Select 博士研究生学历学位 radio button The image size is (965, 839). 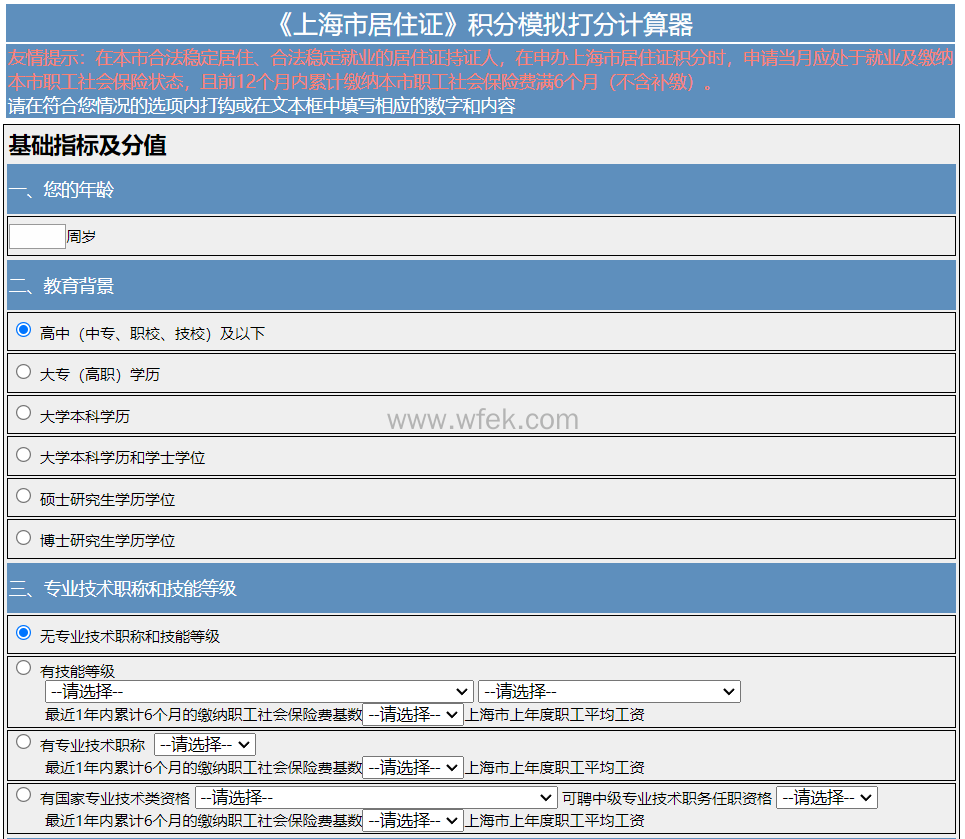point(24,538)
